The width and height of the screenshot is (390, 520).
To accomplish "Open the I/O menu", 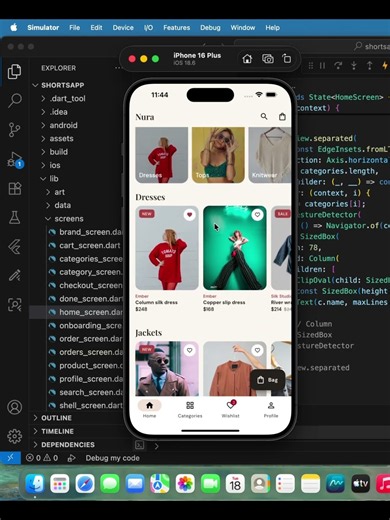I will click(148, 28).
